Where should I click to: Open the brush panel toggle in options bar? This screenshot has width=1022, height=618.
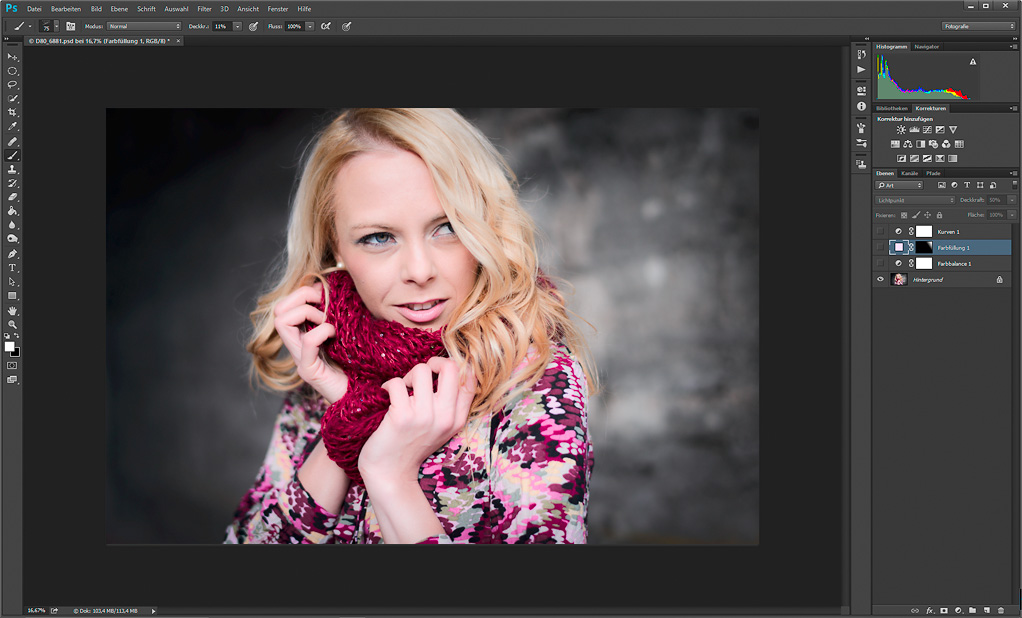[70, 26]
